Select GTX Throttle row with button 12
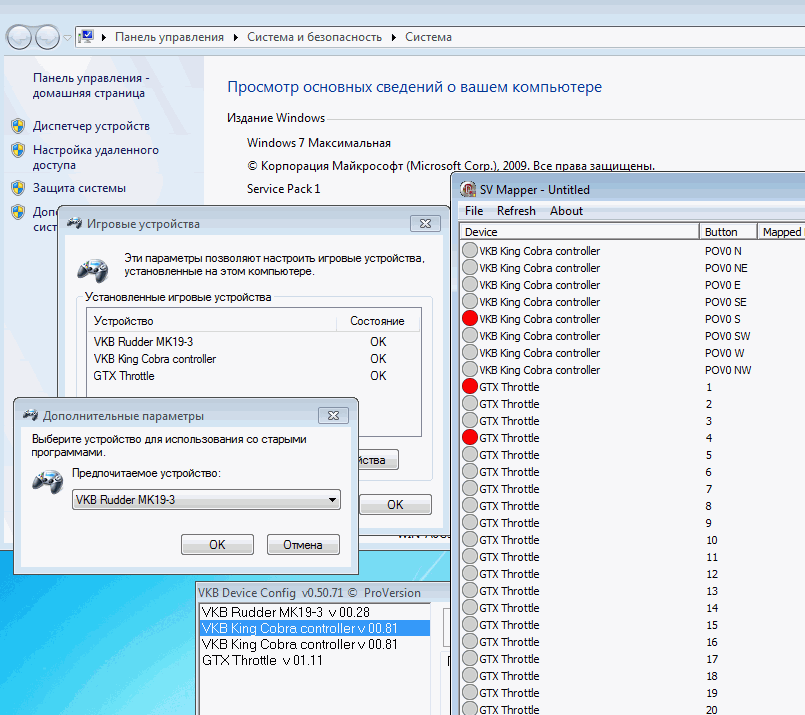Viewport: 805px width, 715px height. (x=632, y=574)
